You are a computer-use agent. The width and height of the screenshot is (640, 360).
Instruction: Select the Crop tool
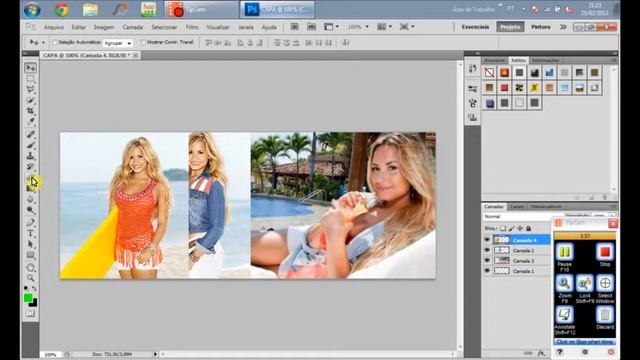pyautogui.click(x=31, y=111)
